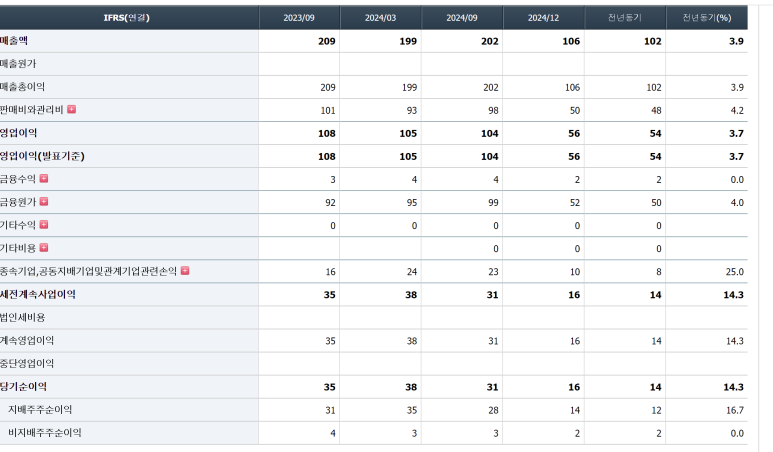Select the 2024/09 column header
This screenshot has height=452, width=773.
pyautogui.click(x=462, y=18)
